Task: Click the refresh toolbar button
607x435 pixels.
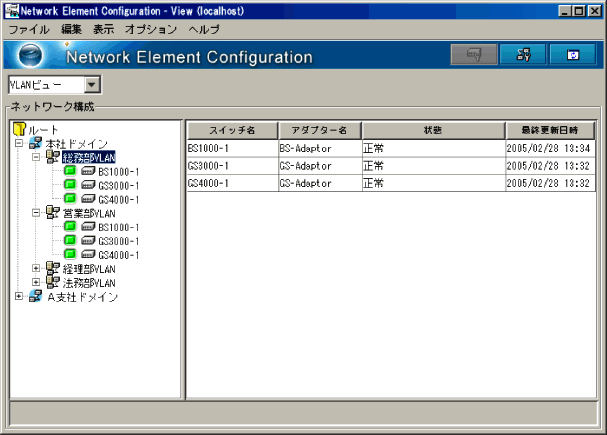Action: (x=573, y=55)
